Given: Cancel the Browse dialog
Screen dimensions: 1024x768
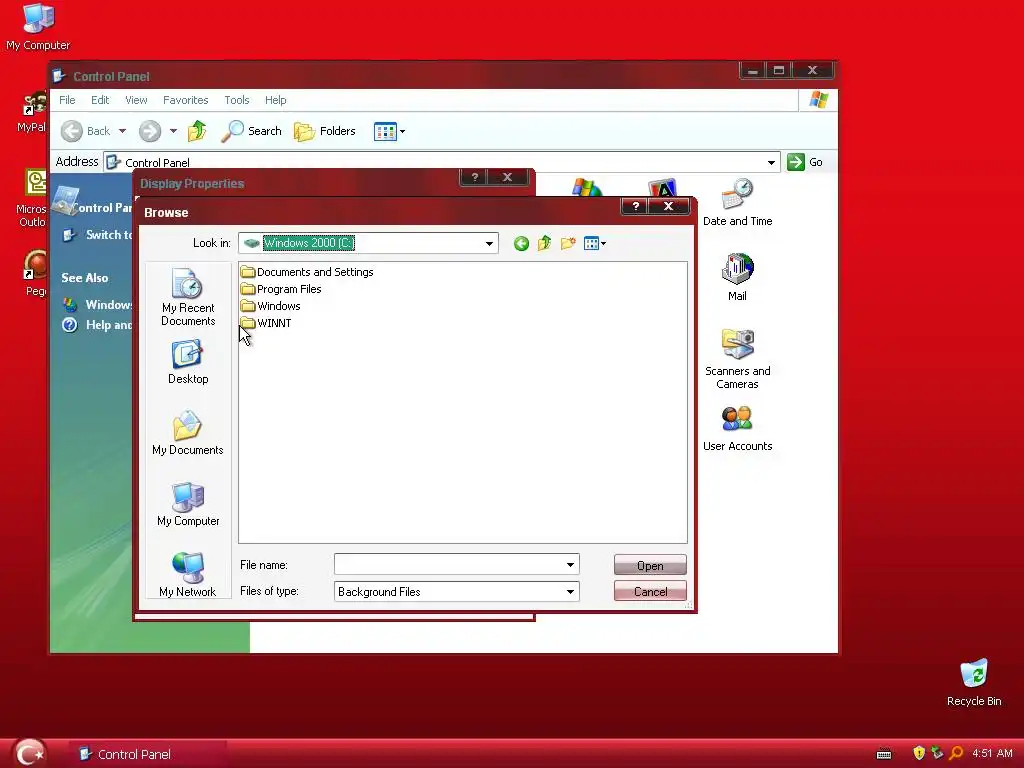Looking at the screenshot, I should pos(650,592).
